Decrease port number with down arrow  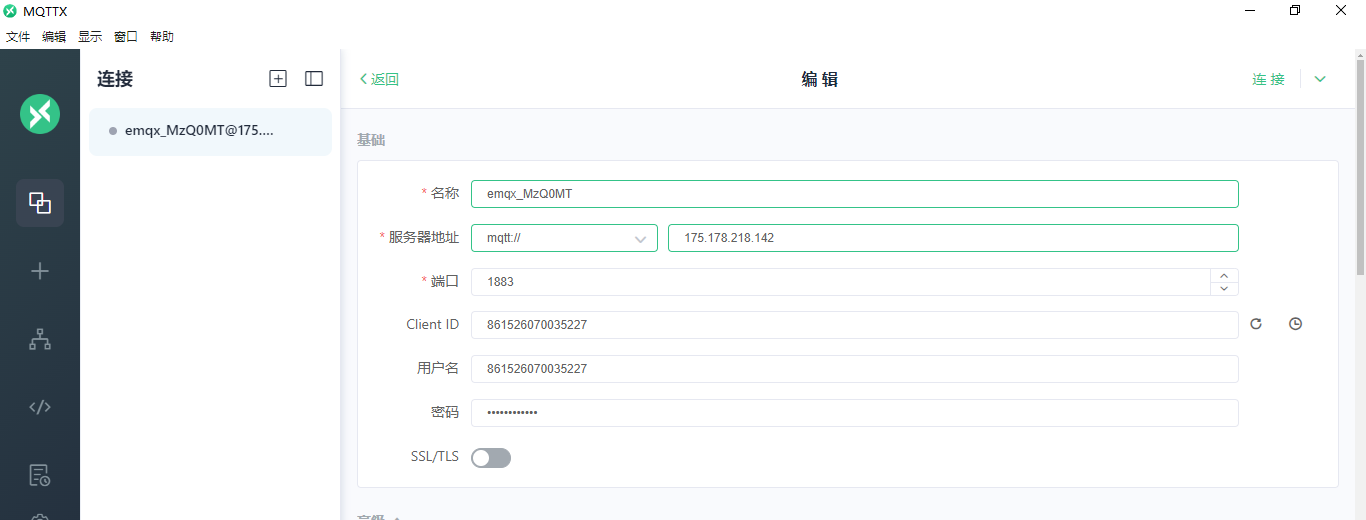tap(1224, 289)
